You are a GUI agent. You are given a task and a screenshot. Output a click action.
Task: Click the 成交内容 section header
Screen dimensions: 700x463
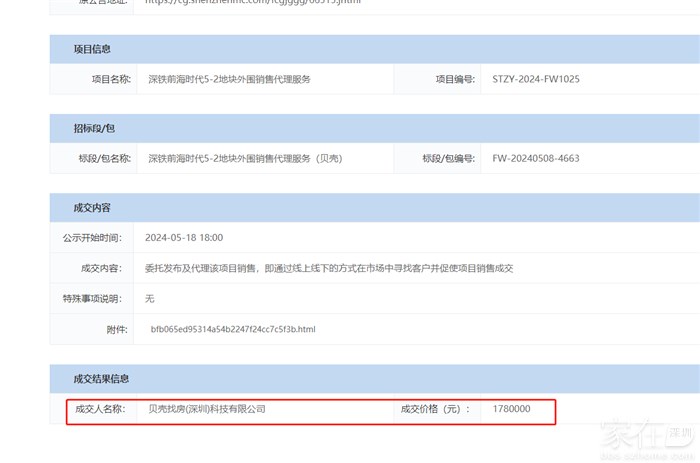tap(92, 208)
